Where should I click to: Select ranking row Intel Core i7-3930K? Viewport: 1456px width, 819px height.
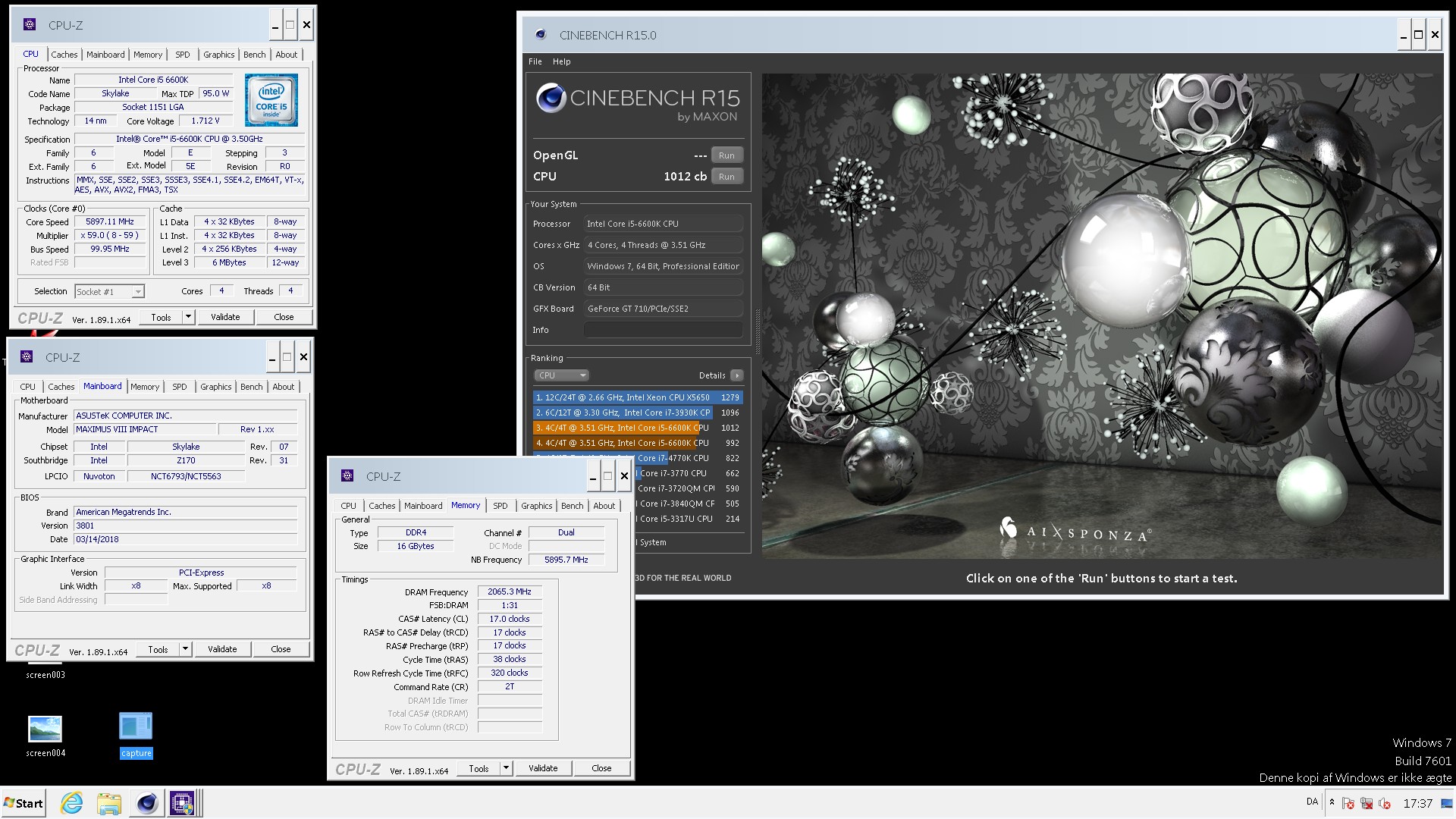(637, 413)
